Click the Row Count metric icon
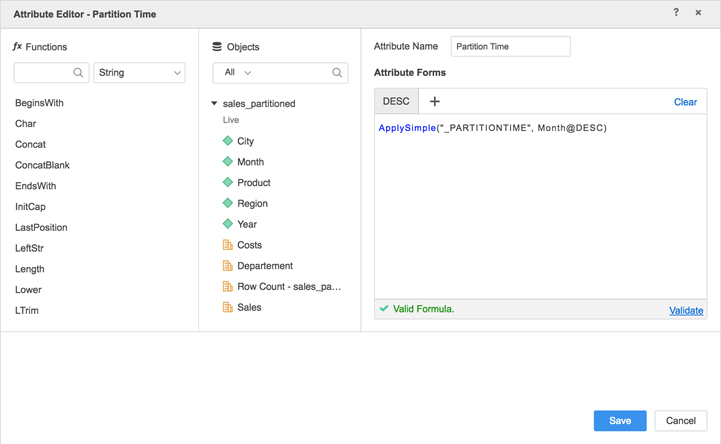 point(228,287)
